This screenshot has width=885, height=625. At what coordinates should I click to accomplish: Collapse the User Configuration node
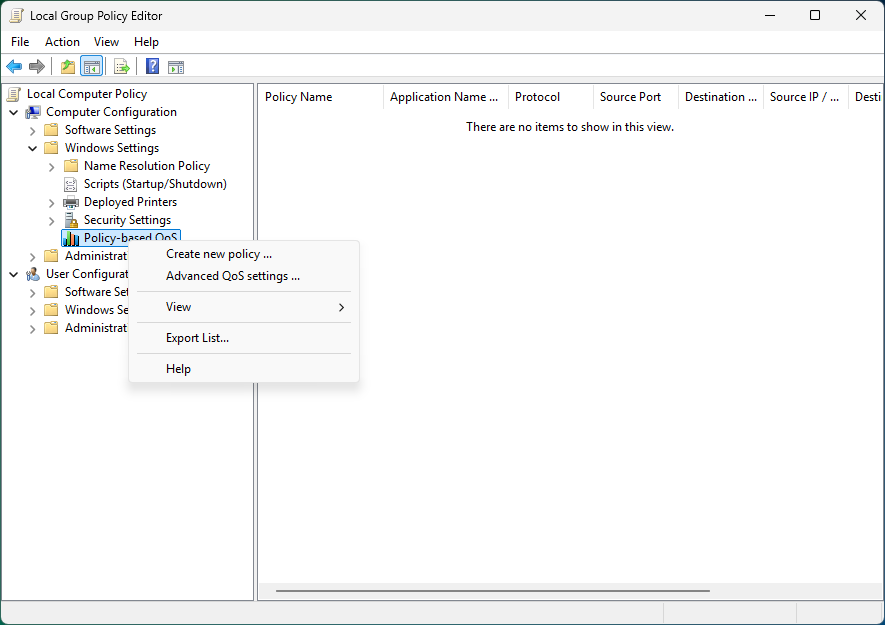pyautogui.click(x=14, y=274)
